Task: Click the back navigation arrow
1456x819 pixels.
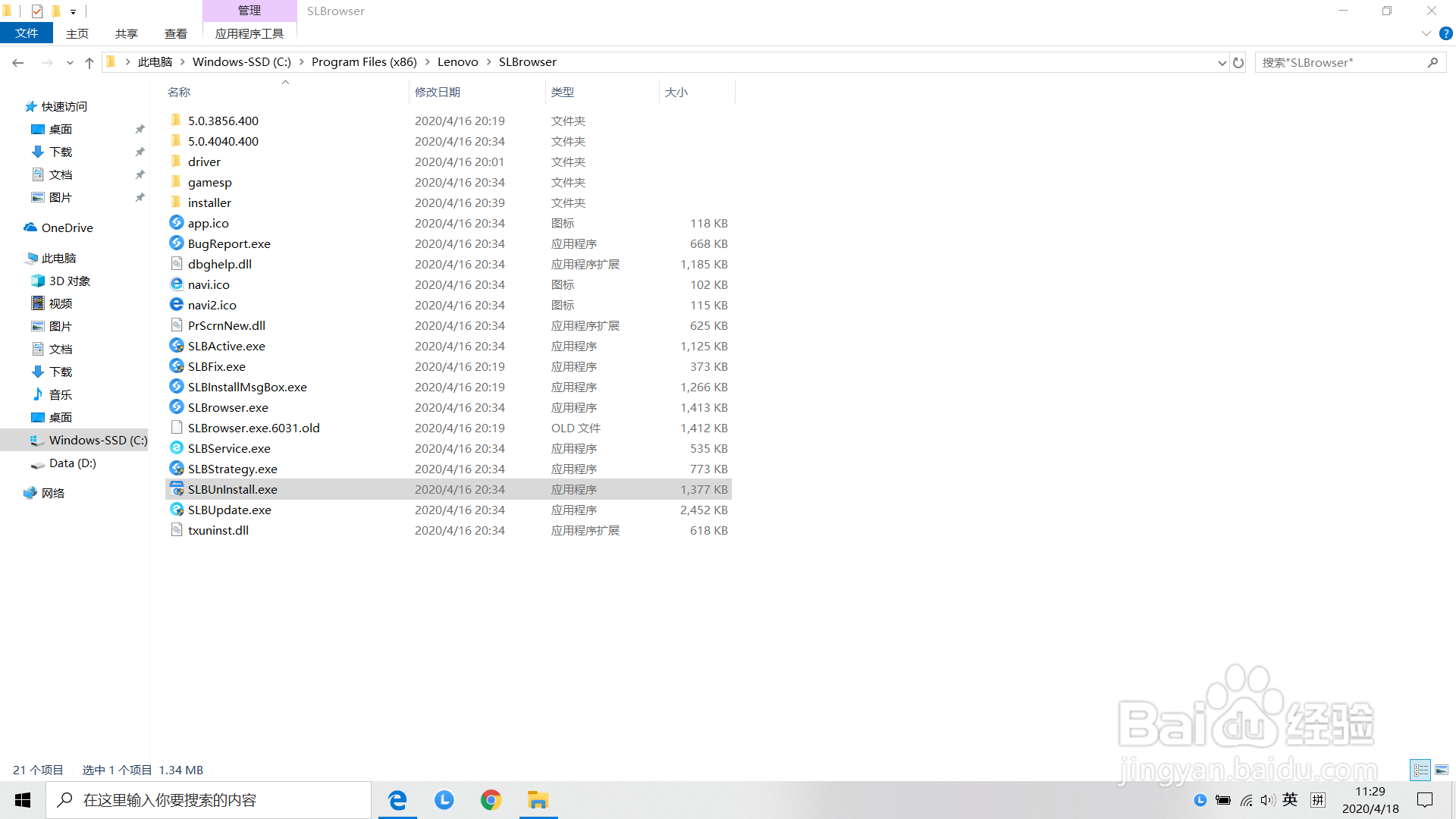Action: coord(18,62)
